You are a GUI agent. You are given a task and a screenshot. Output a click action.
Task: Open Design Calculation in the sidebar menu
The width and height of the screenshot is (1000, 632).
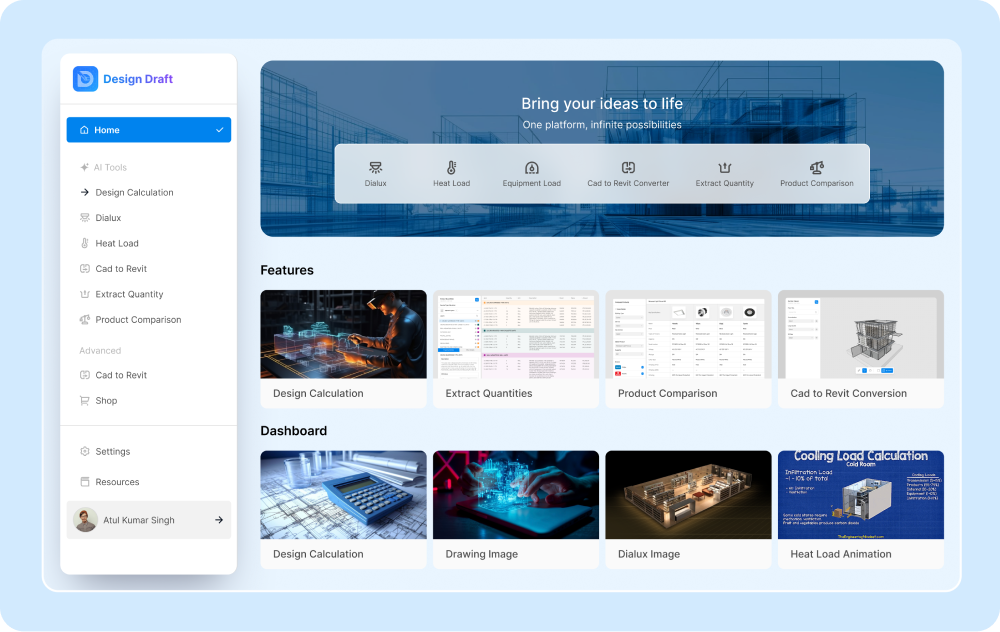134,193
